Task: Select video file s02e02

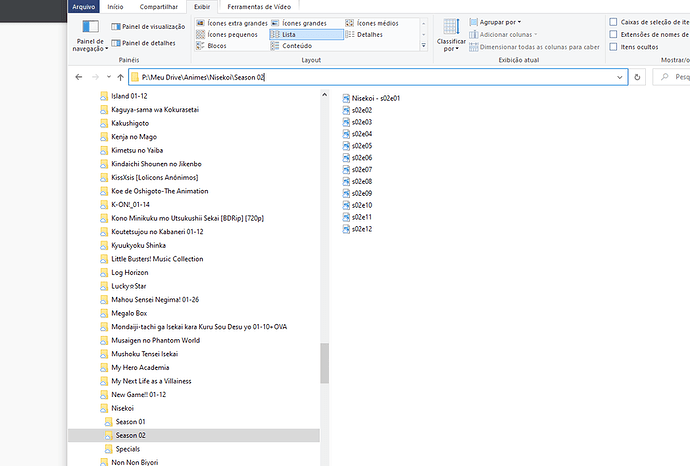Action: [x=357, y=110]
